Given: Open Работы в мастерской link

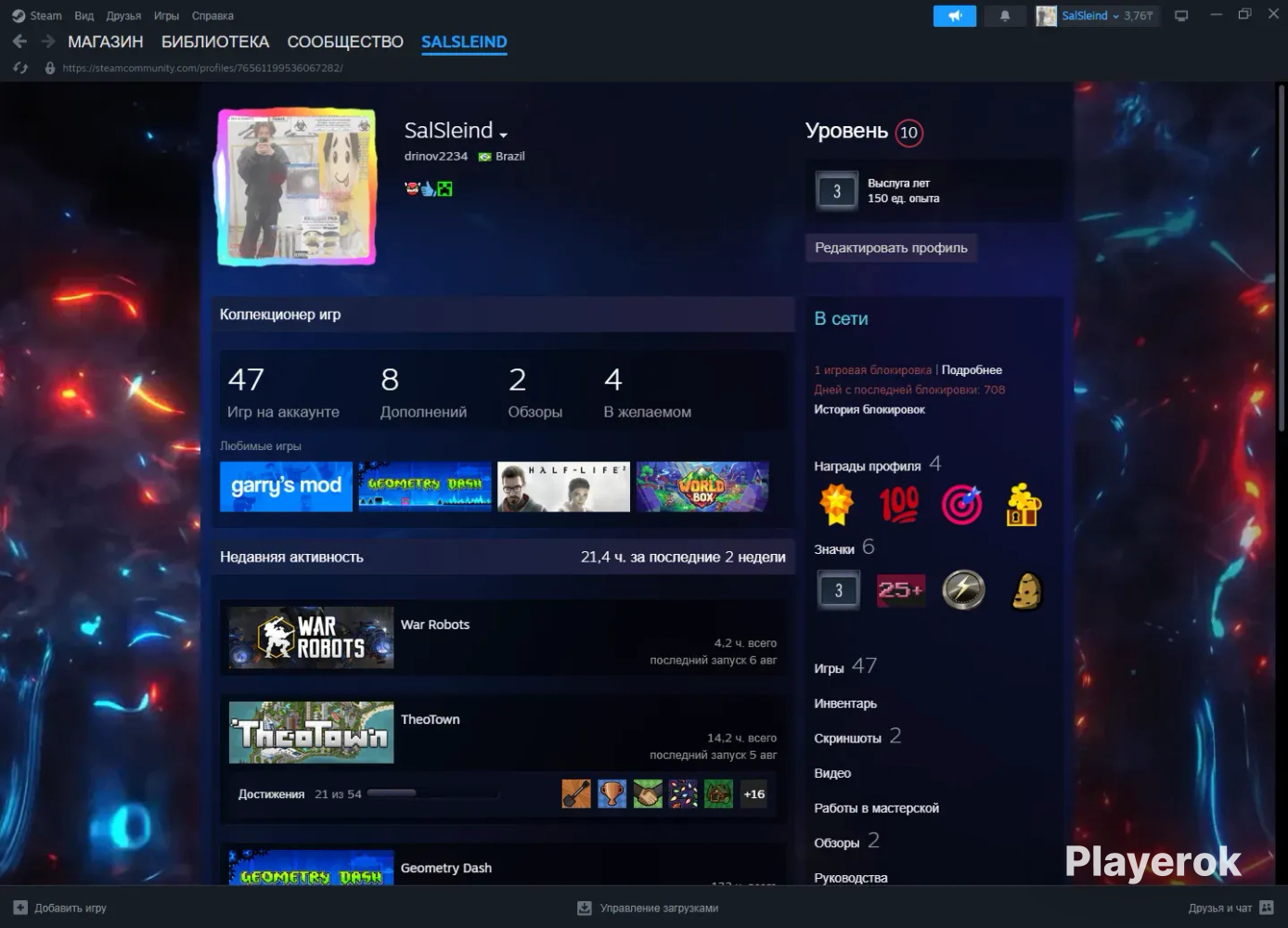Looking at the screenshot, I should [876, 808].
